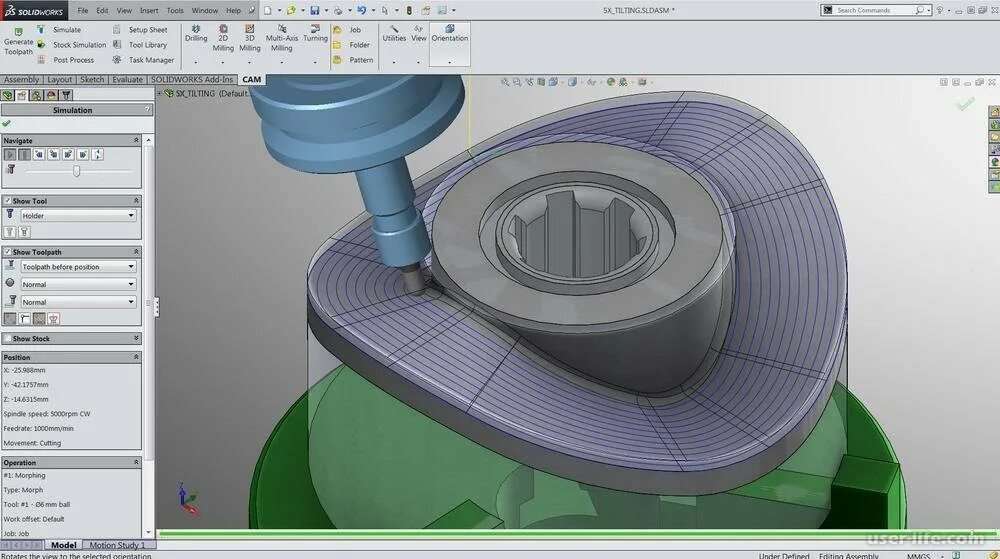
Task: Open the Tools menu
Action: 175,10
